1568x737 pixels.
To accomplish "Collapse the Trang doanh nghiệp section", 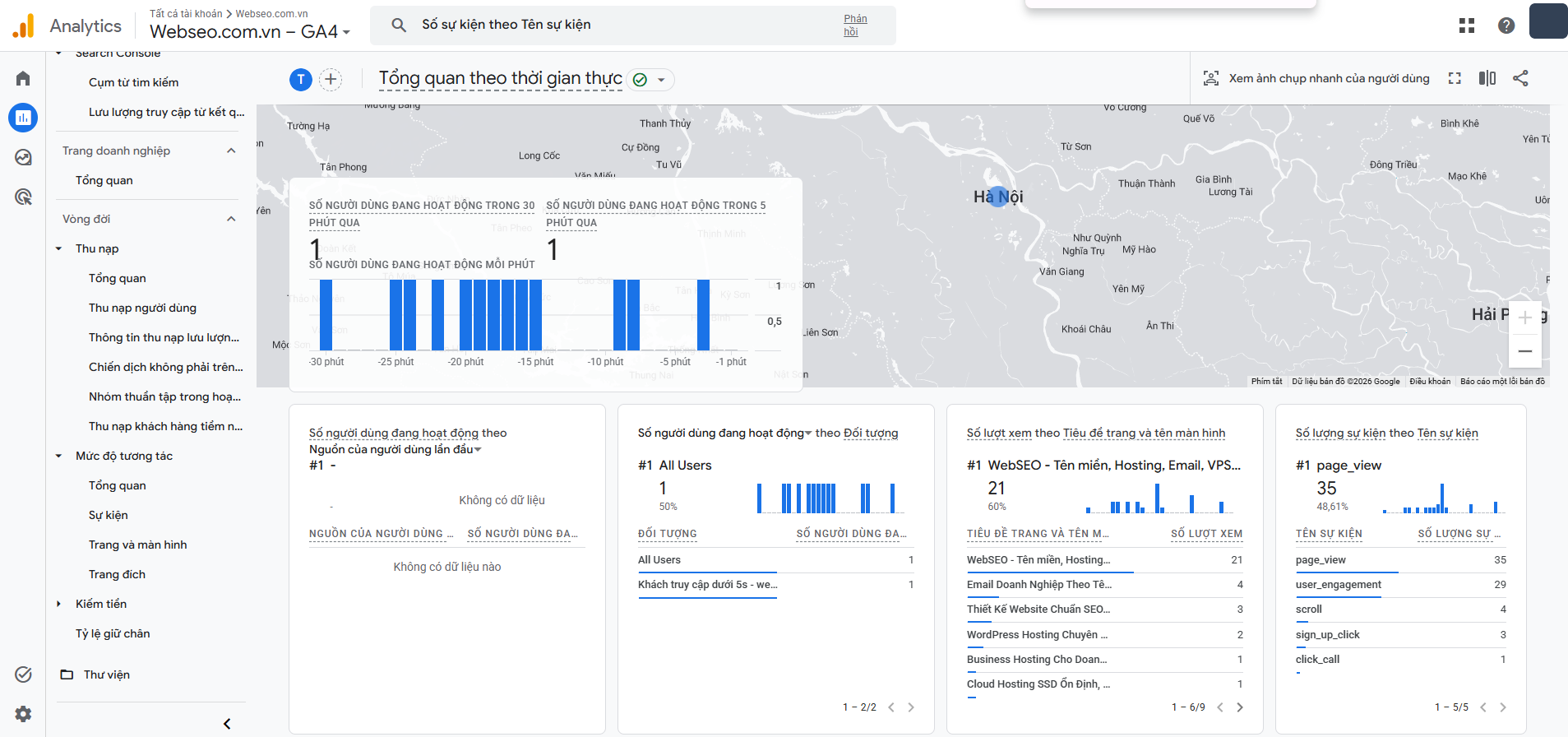I will click(x=231, y=151).
